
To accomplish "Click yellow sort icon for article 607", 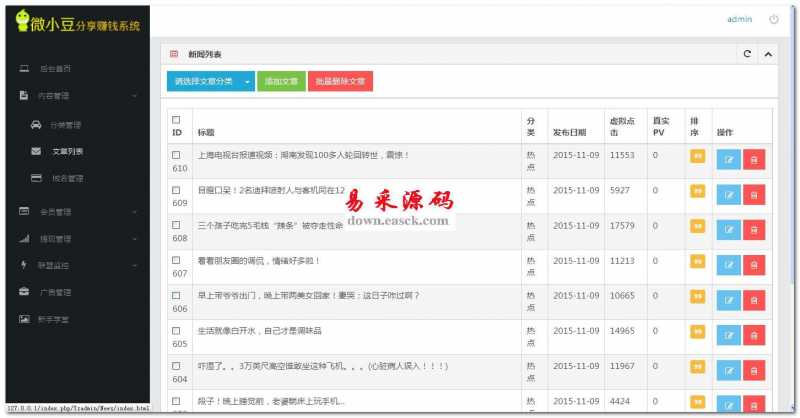I will click(x=697, y=261).
